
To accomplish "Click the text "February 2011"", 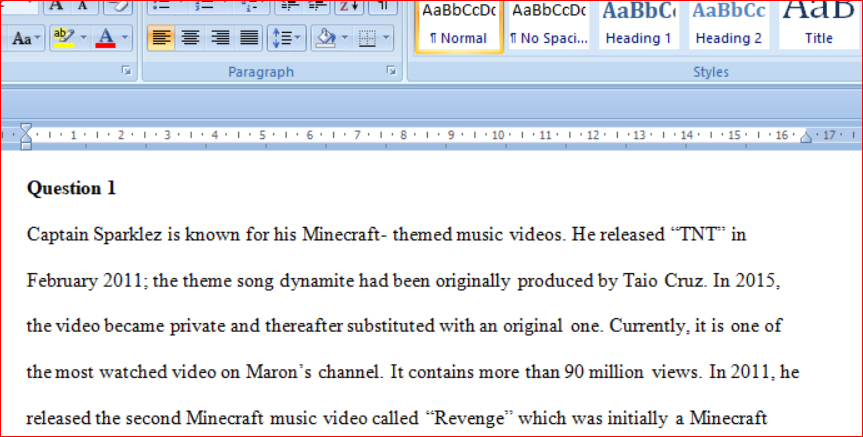I will 85,281.
